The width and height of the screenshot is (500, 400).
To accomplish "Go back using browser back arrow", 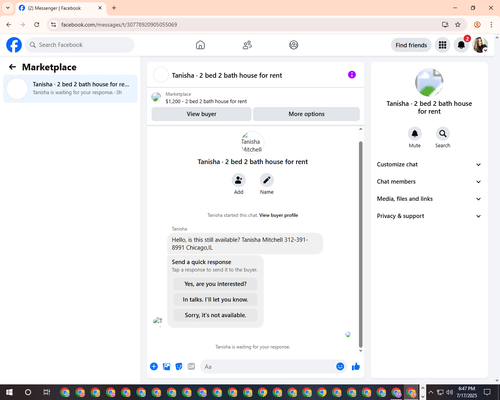I will click(9, 25).
